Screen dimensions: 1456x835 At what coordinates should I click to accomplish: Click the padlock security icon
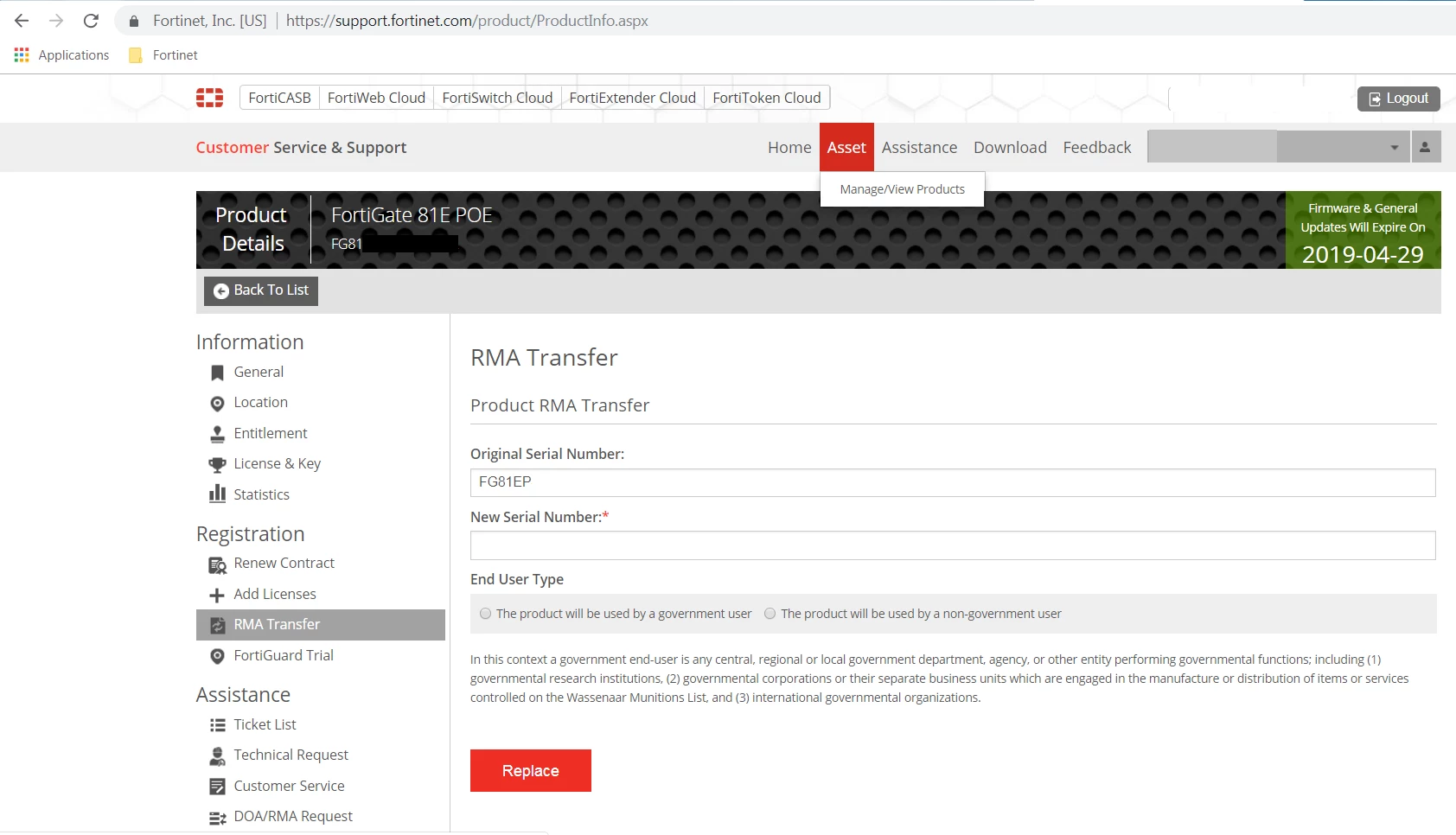pyautogui.click(x=134, y=21)
